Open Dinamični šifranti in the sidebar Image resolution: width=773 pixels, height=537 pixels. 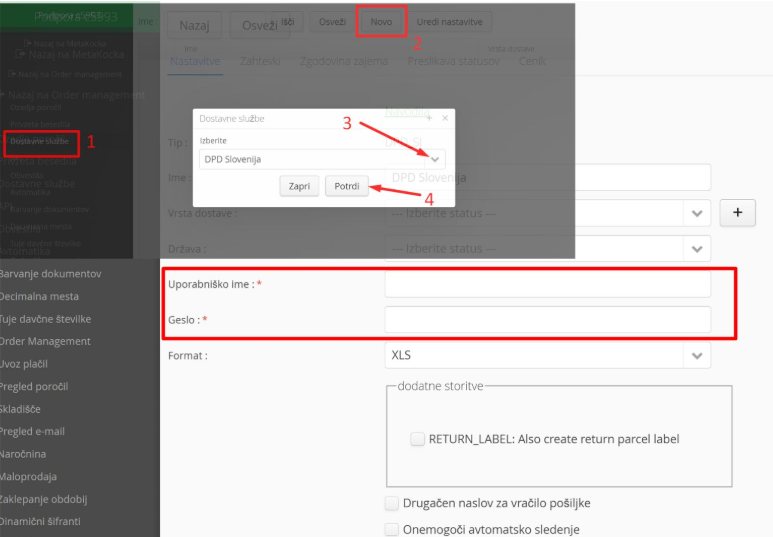click(40, 521)
